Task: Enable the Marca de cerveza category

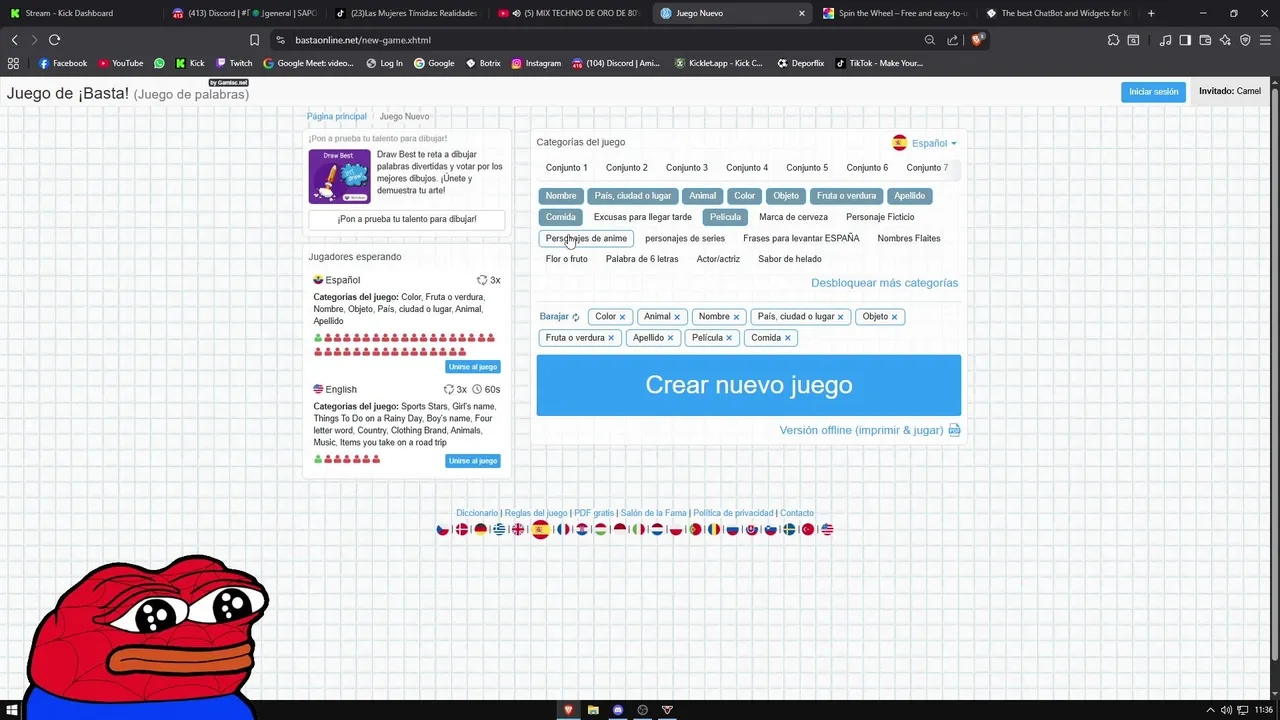Action: point(793,217)
